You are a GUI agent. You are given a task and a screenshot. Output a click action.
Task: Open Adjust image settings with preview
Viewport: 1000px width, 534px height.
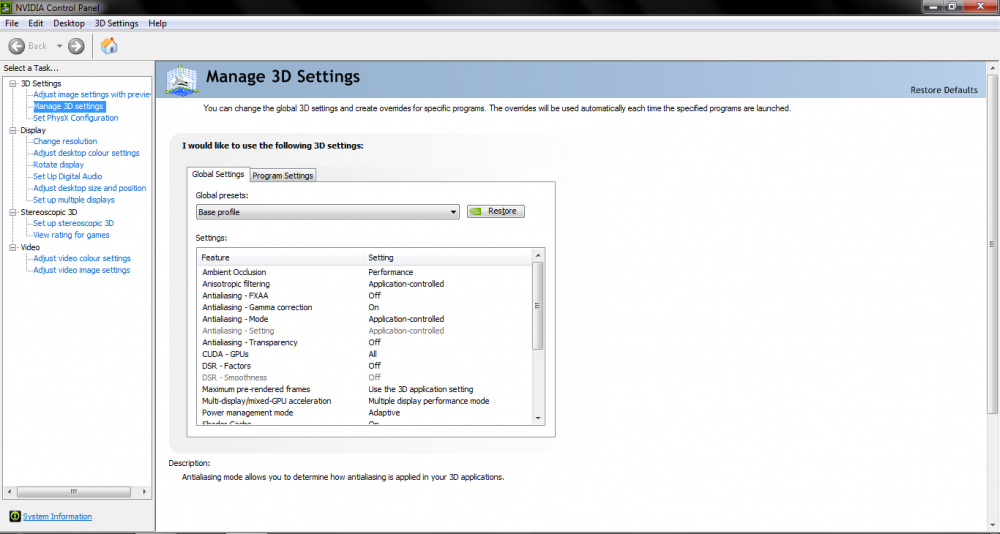[x=92, y=94]
